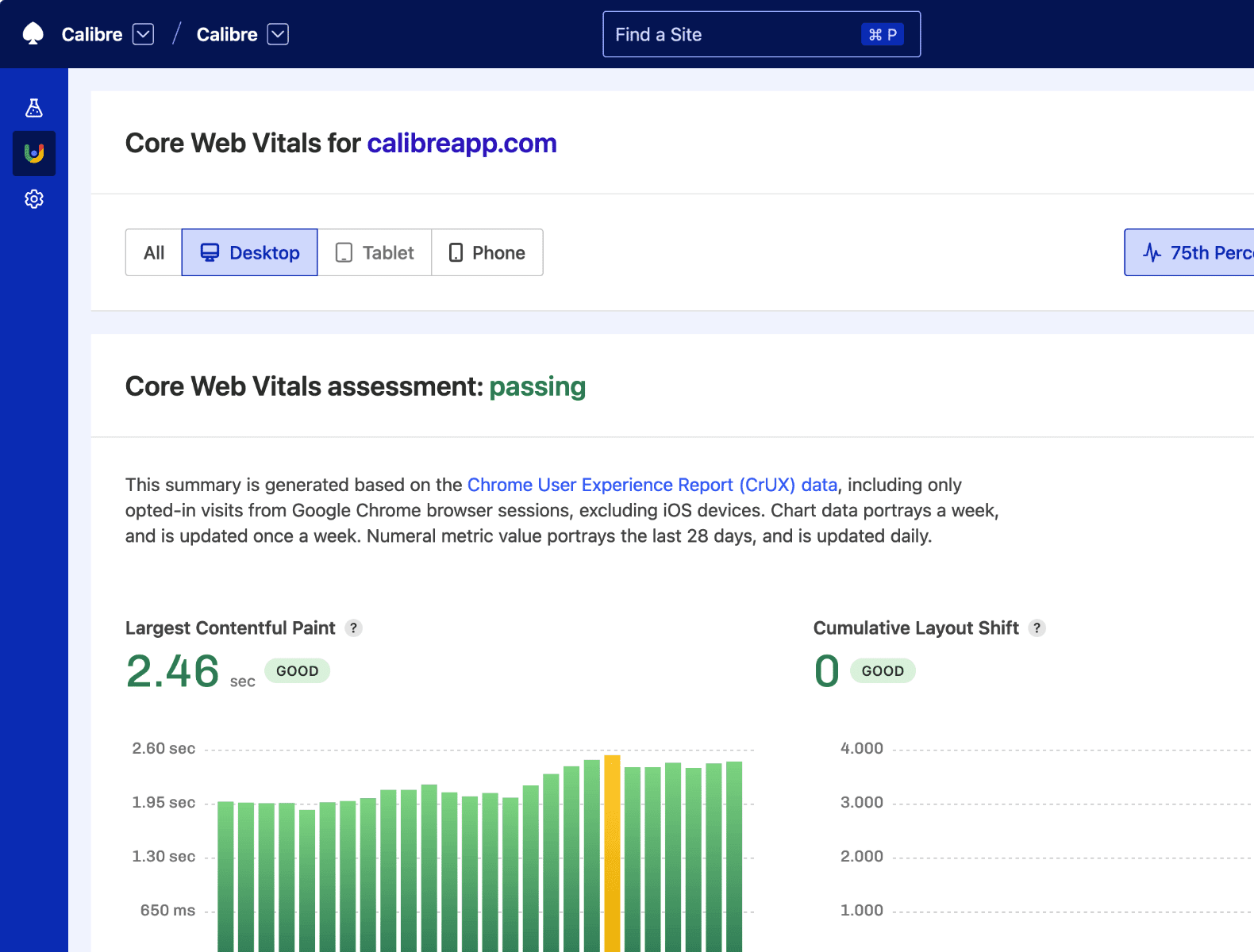
Task: Open the settings gear in sidebar
Action: 34,199
